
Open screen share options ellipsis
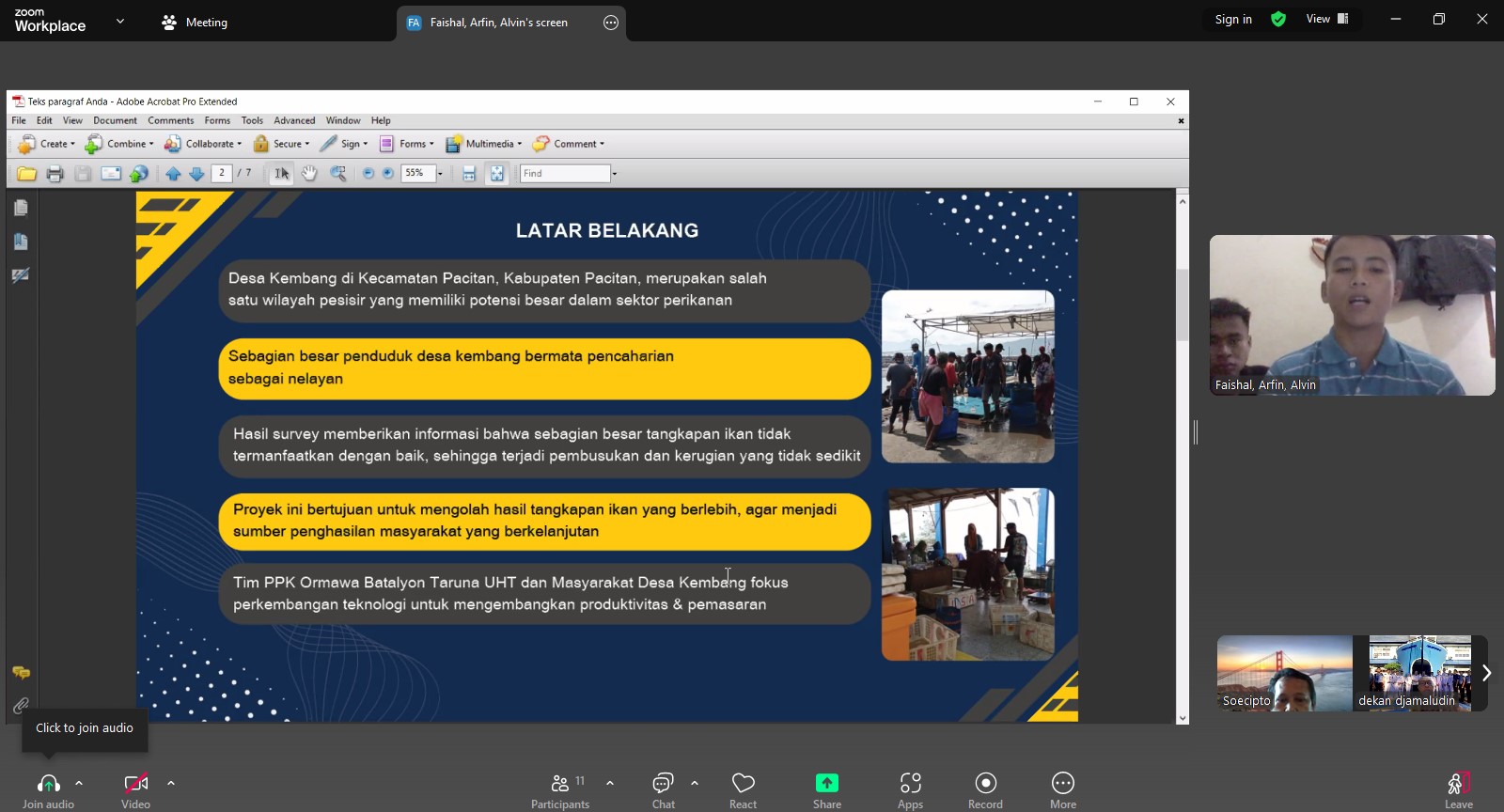click(x=611, y=23)
